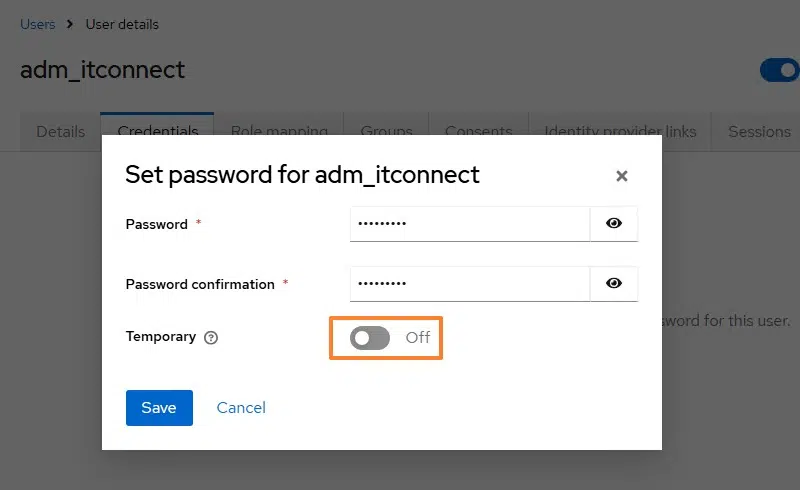Switch to the Credentials tab

157,130
